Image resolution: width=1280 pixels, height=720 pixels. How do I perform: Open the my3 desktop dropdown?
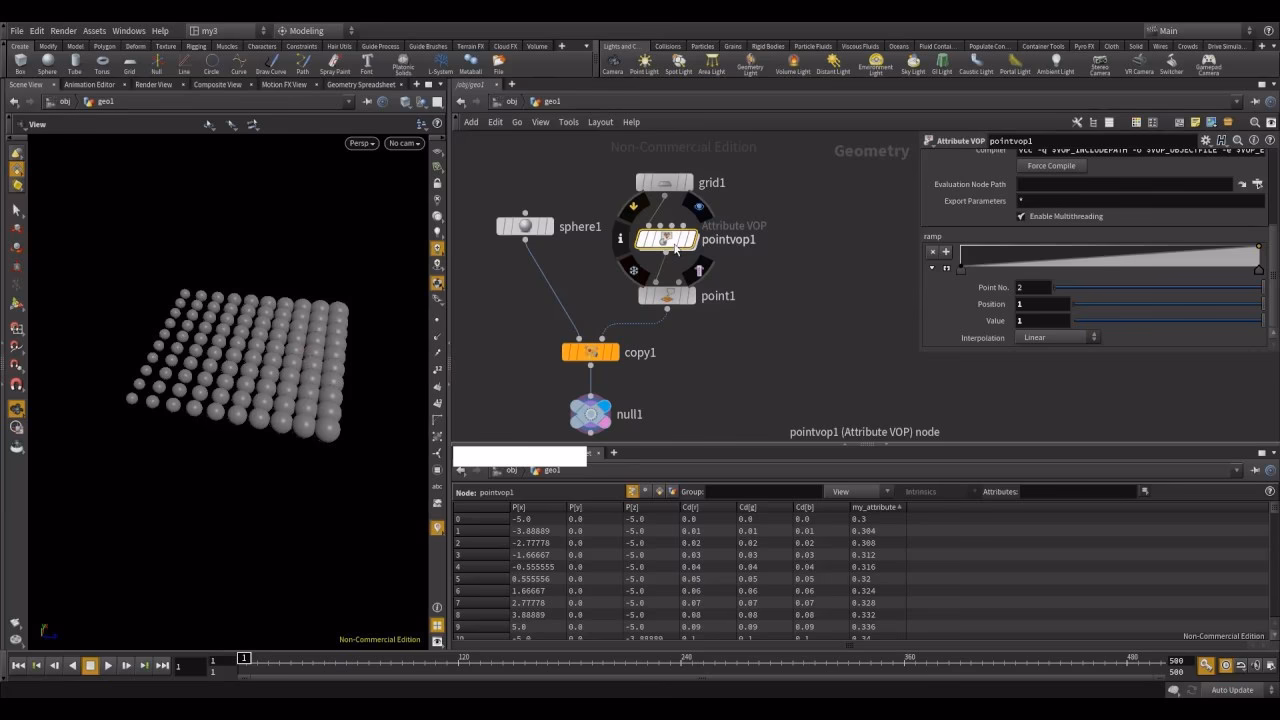click(228, 31)
